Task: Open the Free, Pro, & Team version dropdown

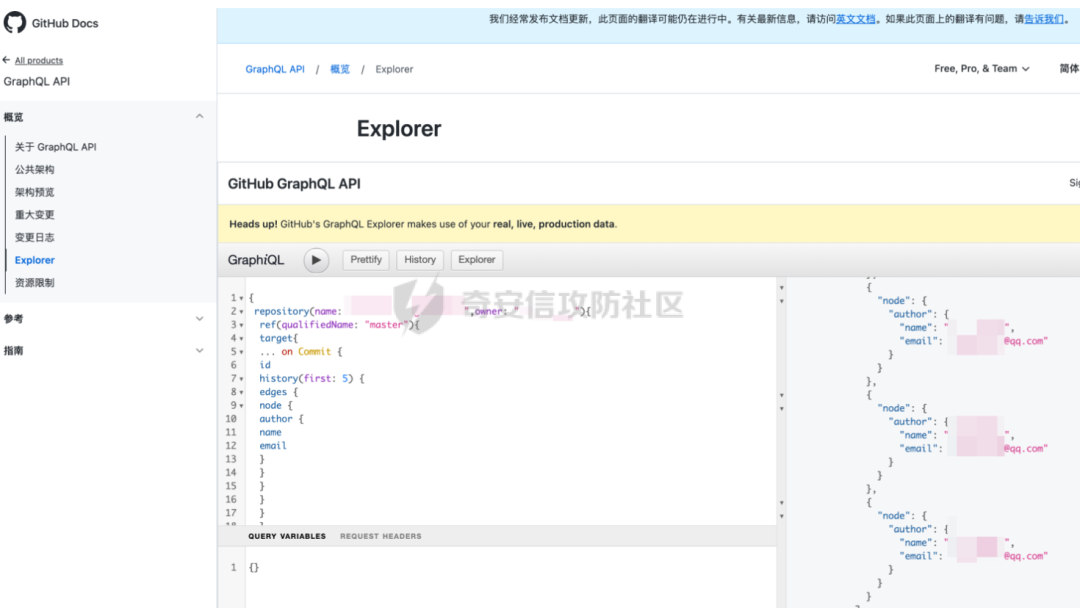Action: click(x=982, y=68)
